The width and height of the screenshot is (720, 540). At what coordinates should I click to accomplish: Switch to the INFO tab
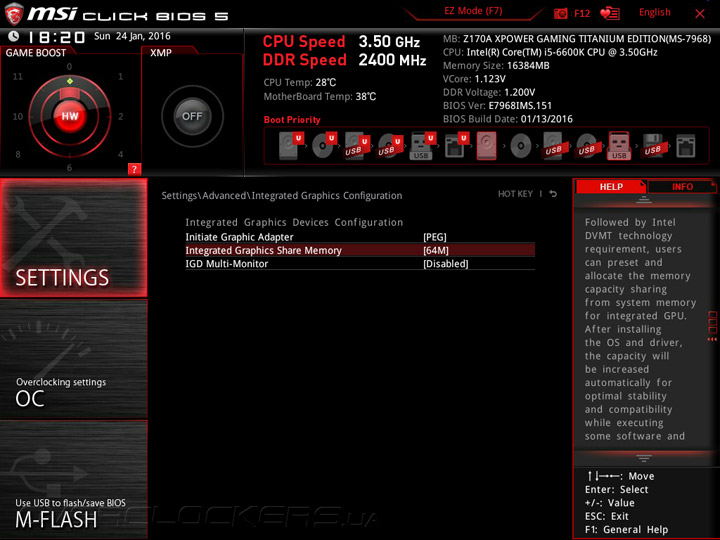682,187
